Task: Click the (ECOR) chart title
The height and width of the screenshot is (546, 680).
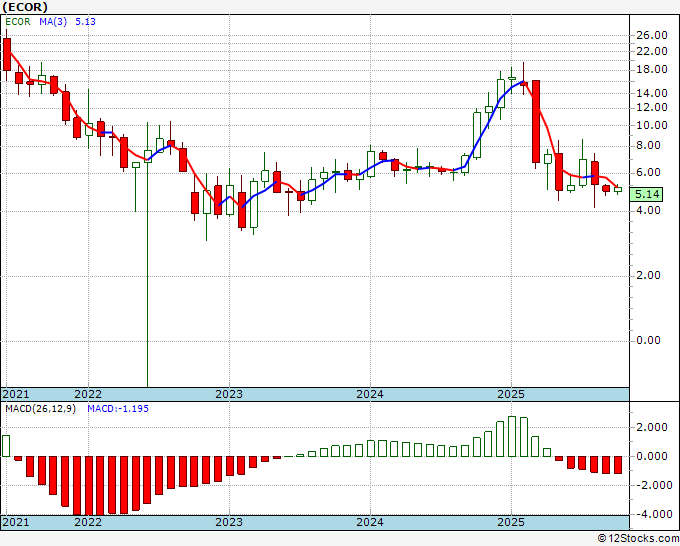Action: coord(25,7)
